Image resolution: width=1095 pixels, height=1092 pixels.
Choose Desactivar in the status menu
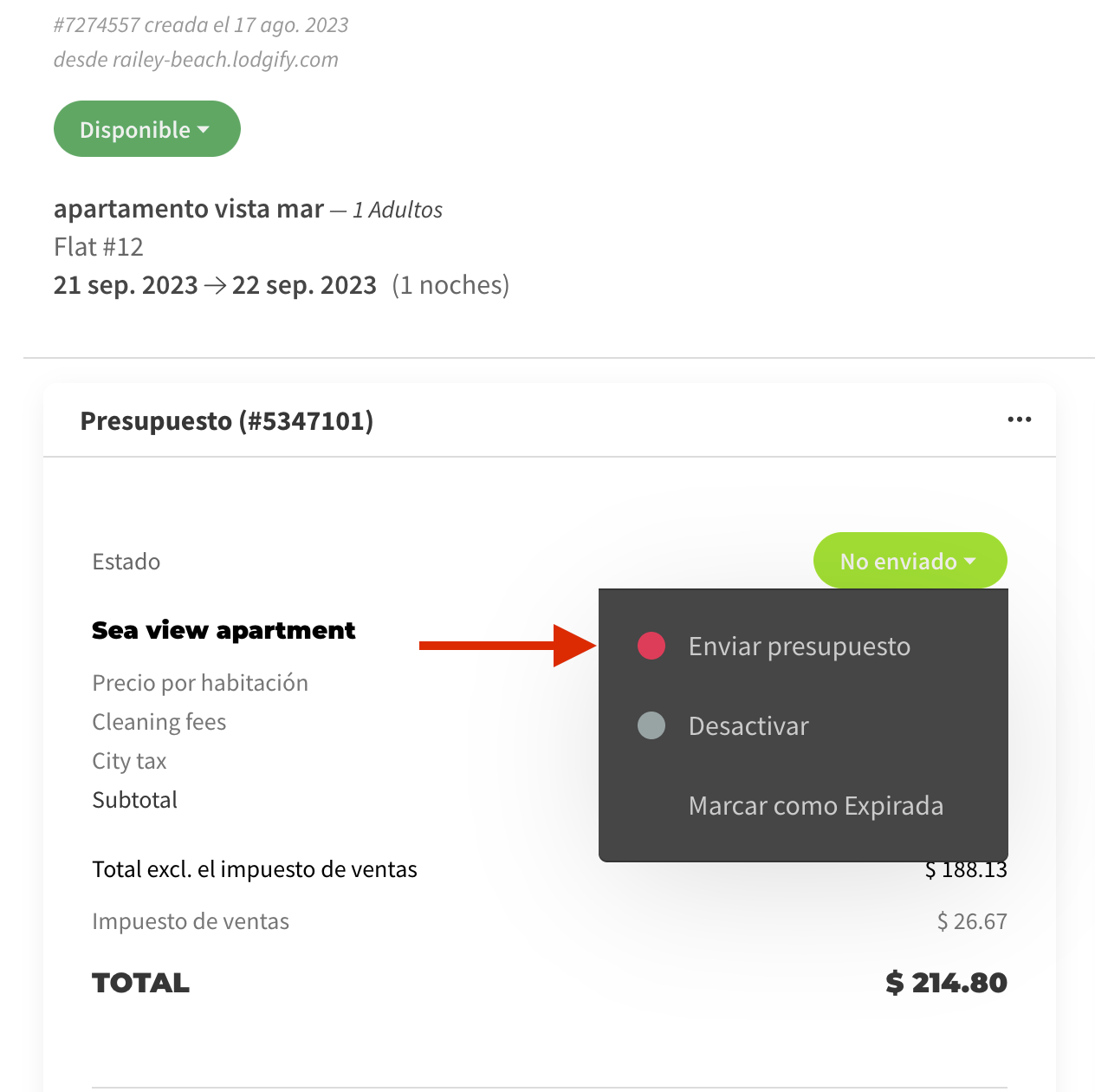[x=748, y=726]
